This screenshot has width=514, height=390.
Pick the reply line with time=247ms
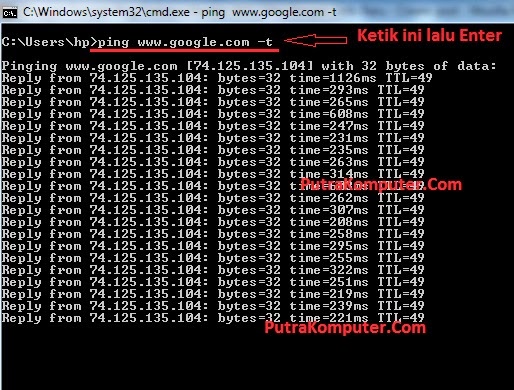pos(213,126)
